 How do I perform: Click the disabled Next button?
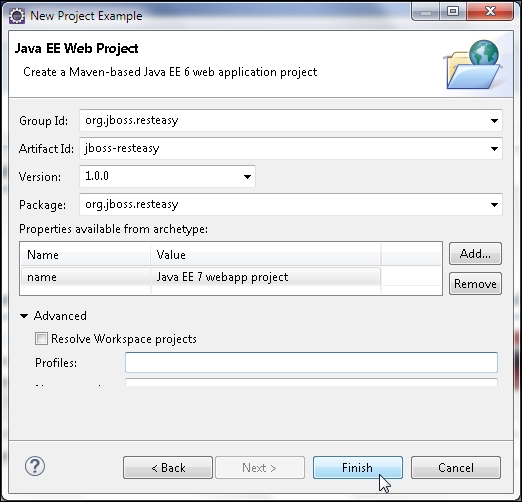coord(260,468)
